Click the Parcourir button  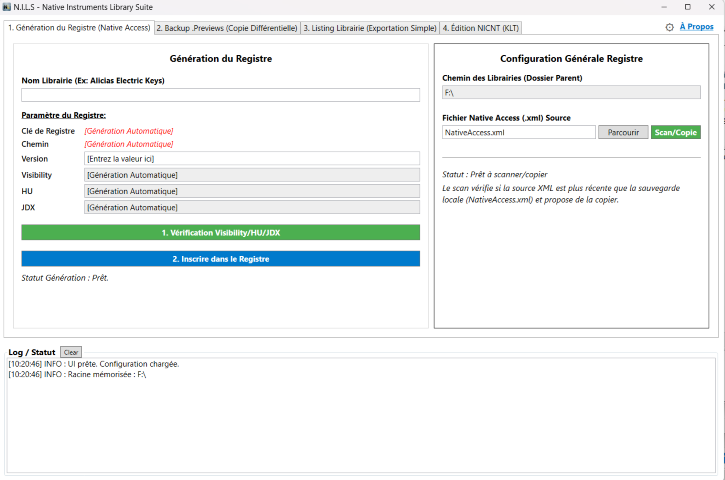pyautogui.click(x=623, y=132)
